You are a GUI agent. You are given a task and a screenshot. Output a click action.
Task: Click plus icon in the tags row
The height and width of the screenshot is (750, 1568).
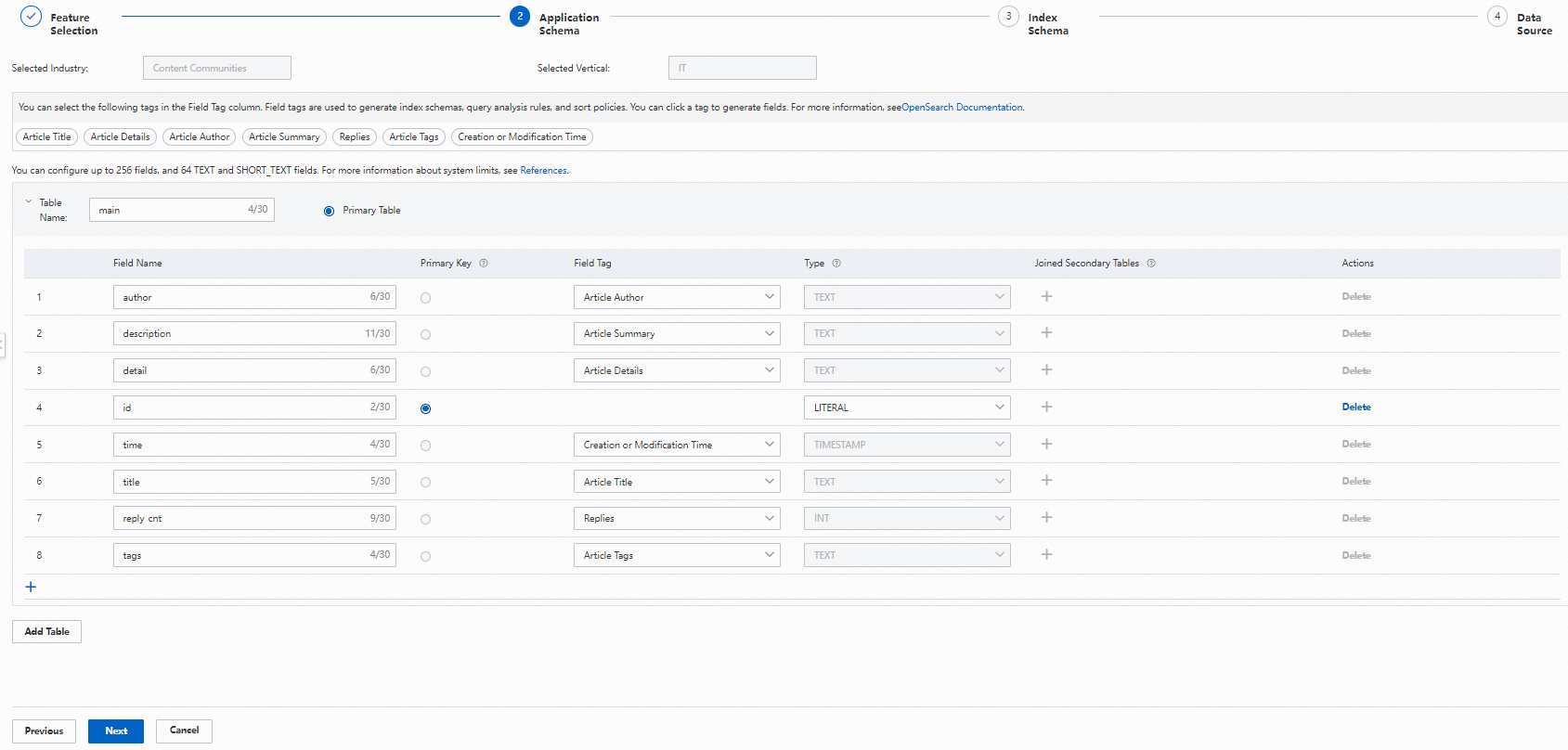1046,554
